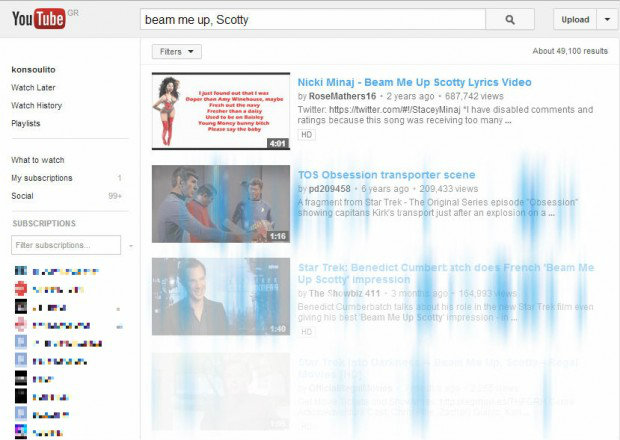This screenshot has height=440, width=620.
Task: Open the Upload dropdown arrow
Action: [607, 19]
